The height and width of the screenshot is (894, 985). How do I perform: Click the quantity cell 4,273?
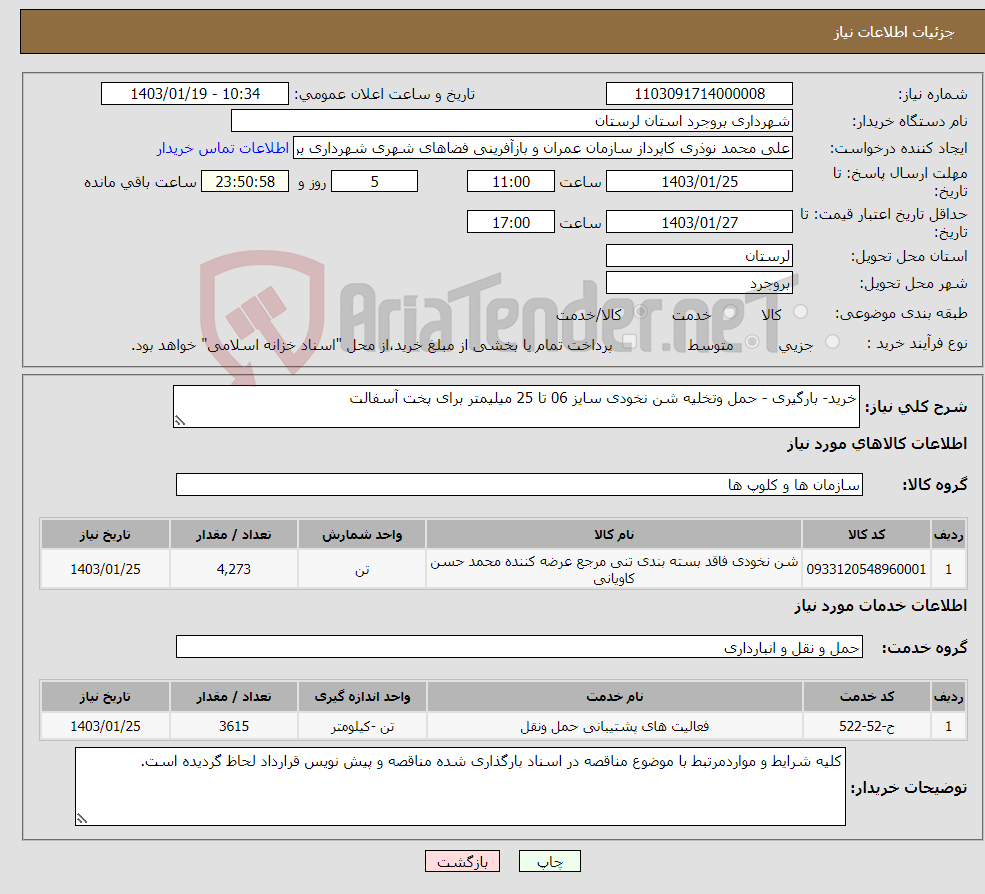coord(233,569)
